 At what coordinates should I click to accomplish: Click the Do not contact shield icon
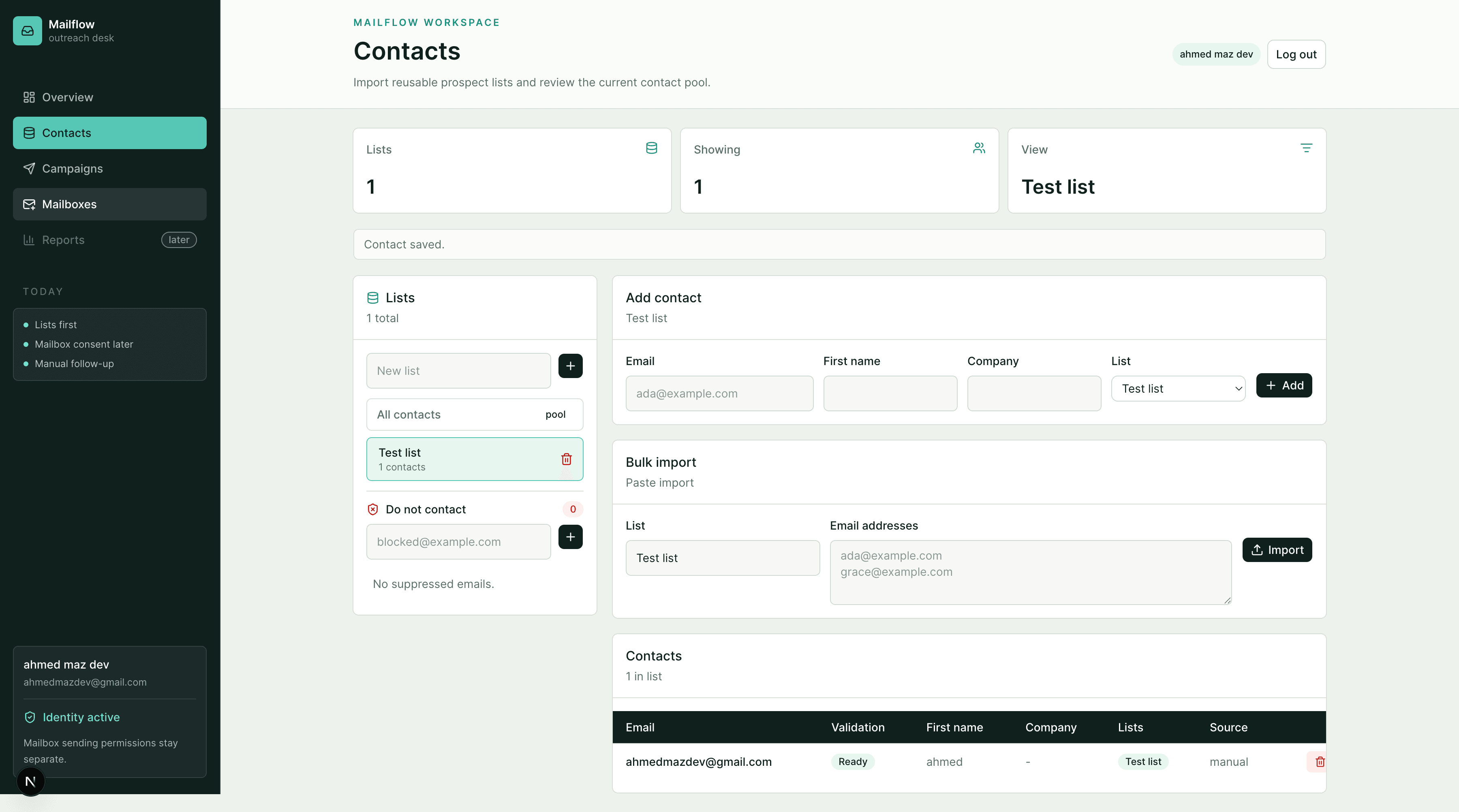(x=373, y=510)
